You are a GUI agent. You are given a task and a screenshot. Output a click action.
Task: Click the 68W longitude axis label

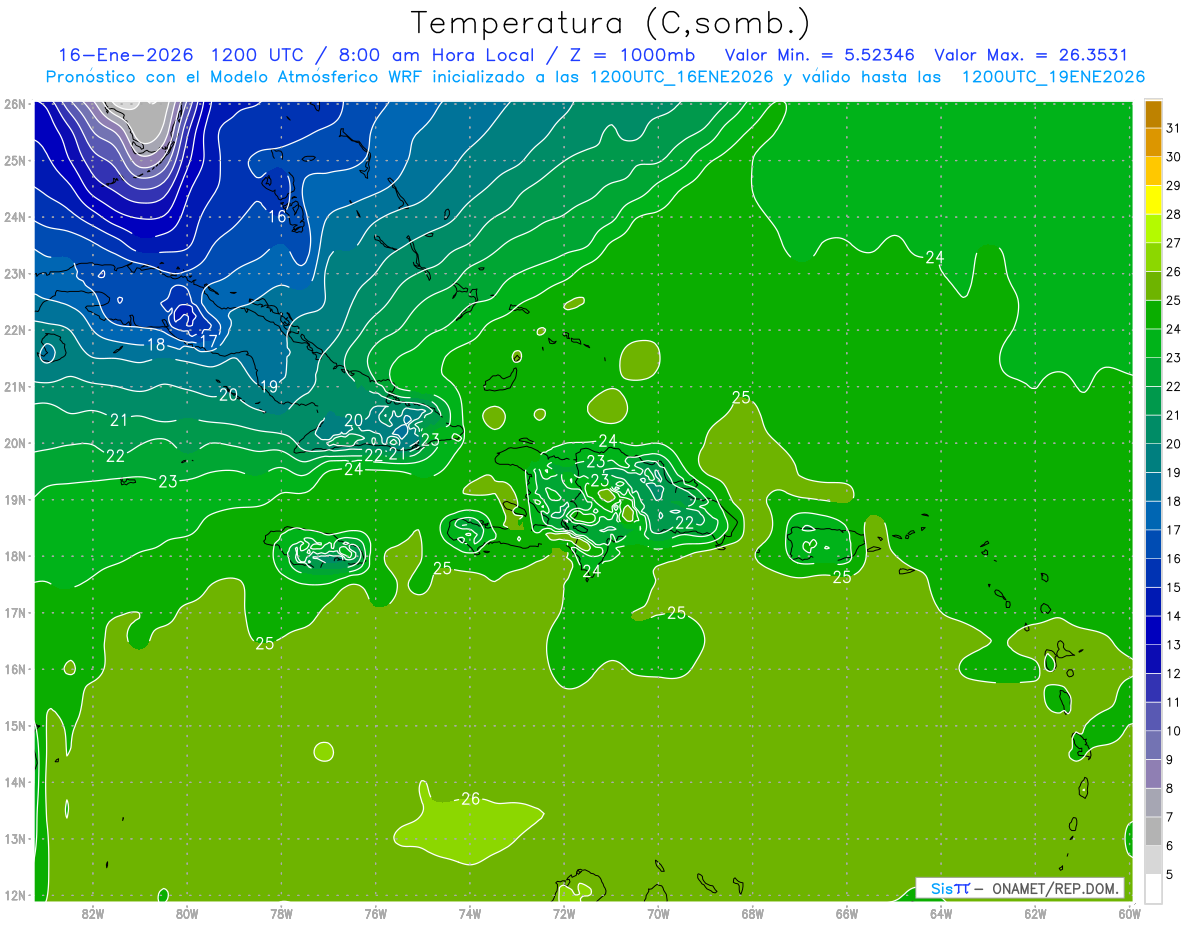(x=752, y=912)
